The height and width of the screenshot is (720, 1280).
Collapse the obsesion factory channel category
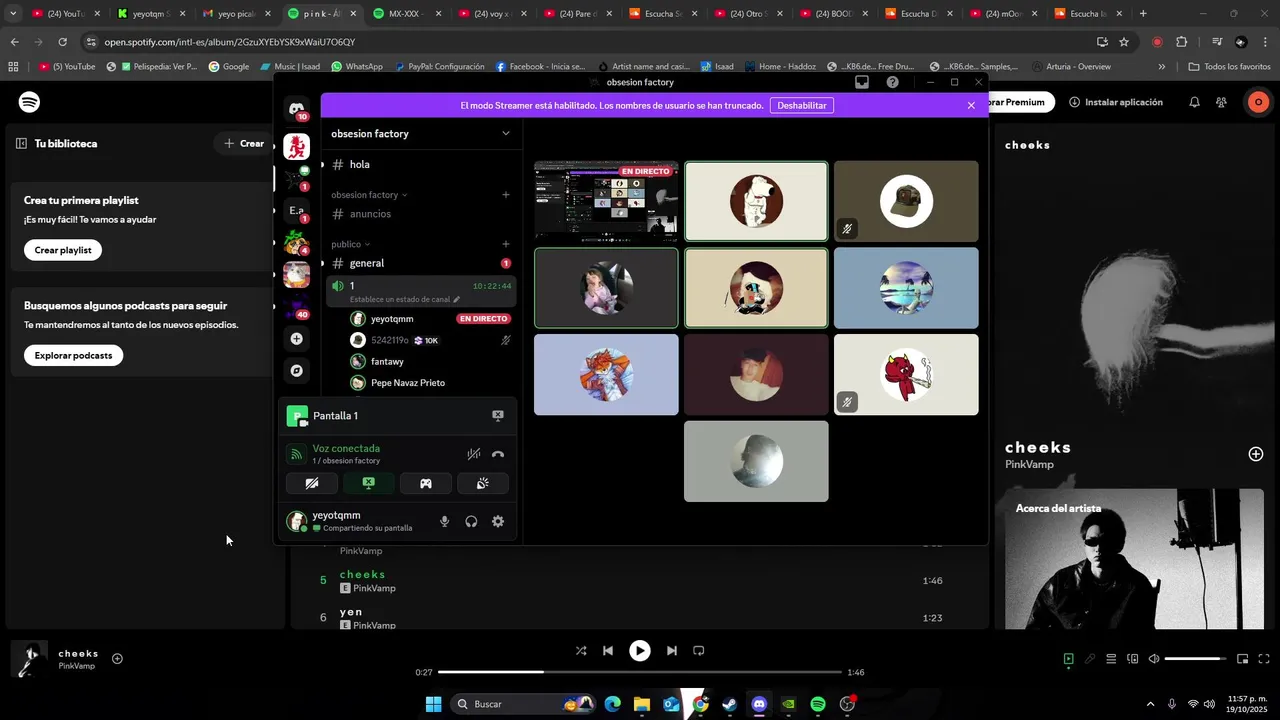tap(370, 195)
